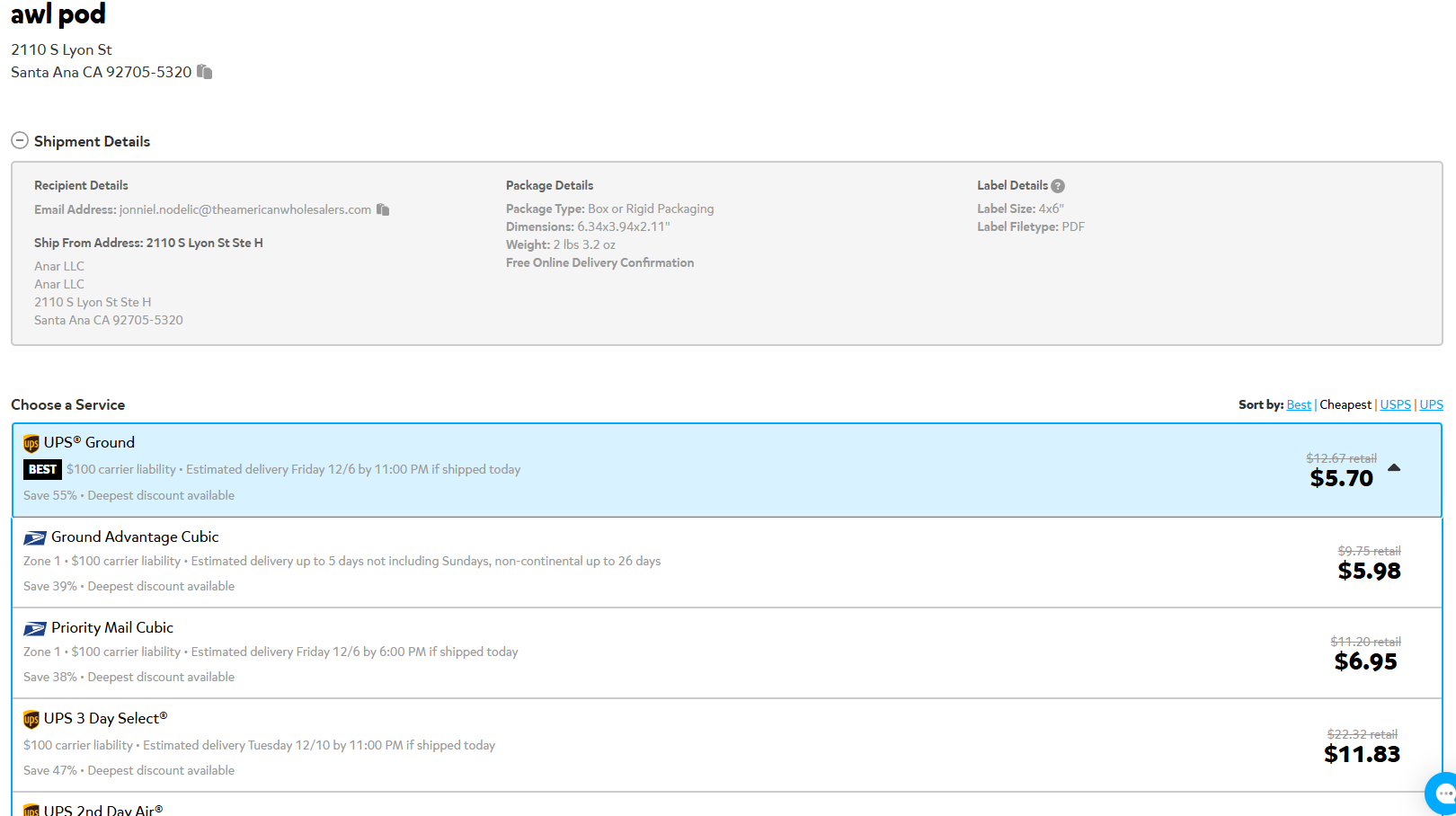Screen dimensions: 1456x816
Task: Click the $5.98 Ground Advantage Cubic price
Action: (x=1369, y=572)
